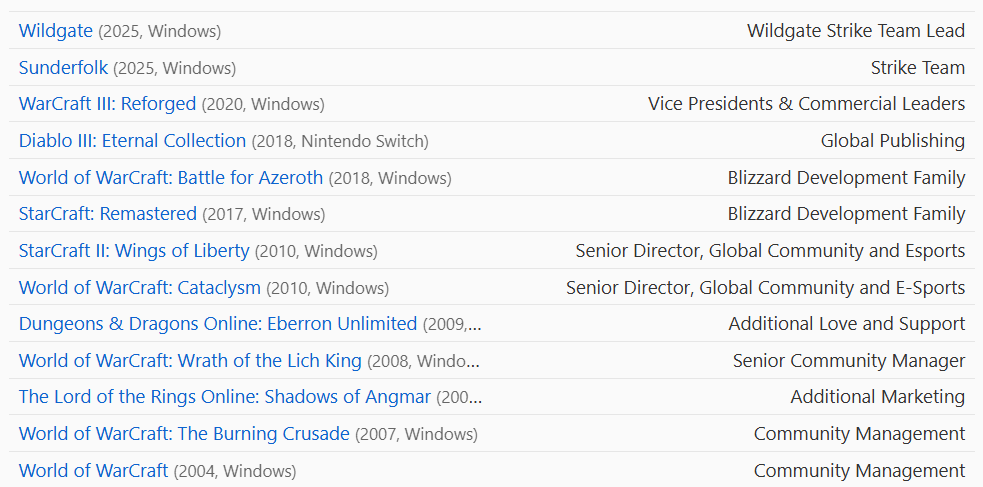Select Diablo III: Eternal Collection link
Viewport: 983px width, 487px height.
point(132,141)
